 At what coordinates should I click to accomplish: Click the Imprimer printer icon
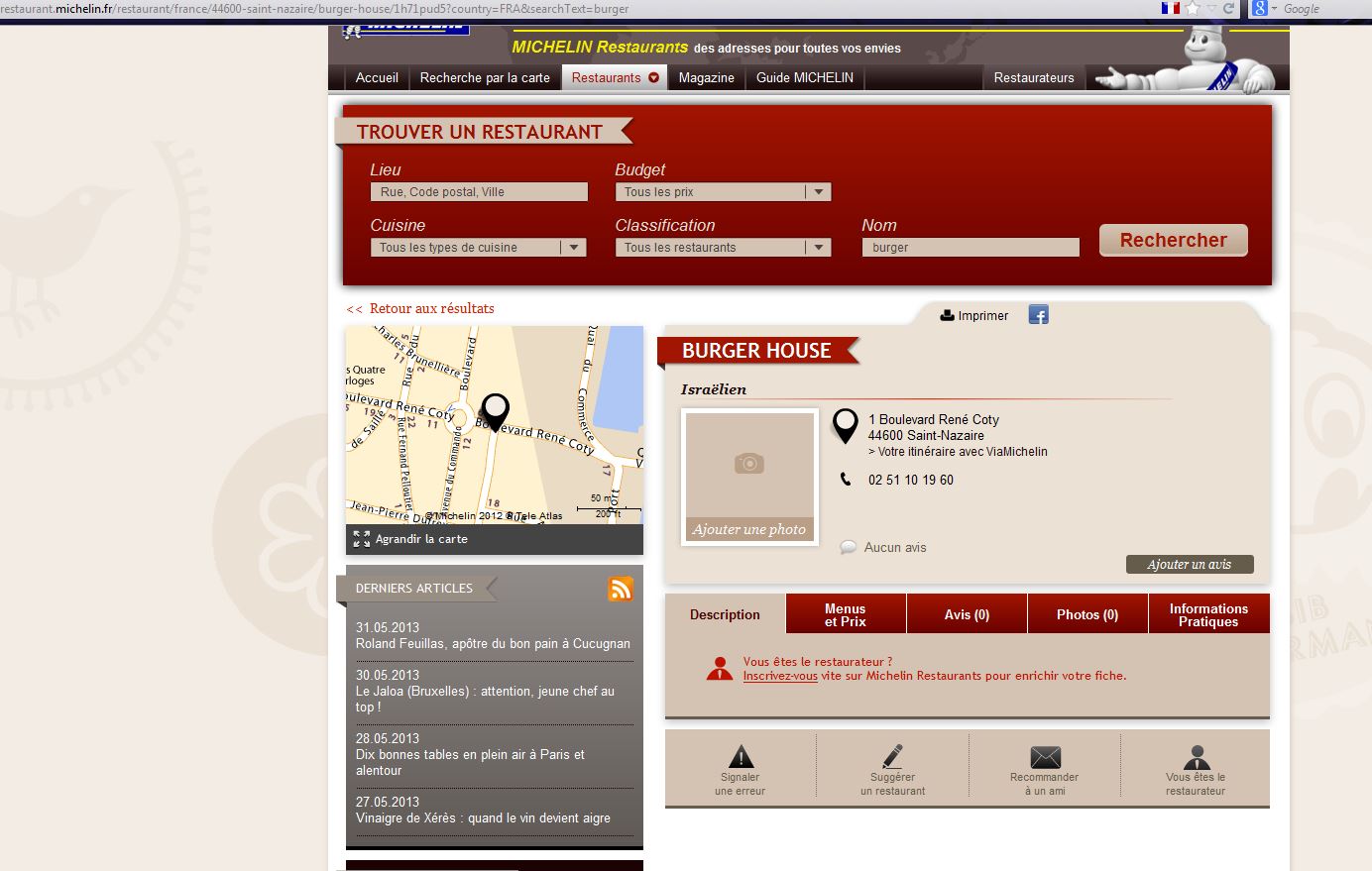coord(947,315)
